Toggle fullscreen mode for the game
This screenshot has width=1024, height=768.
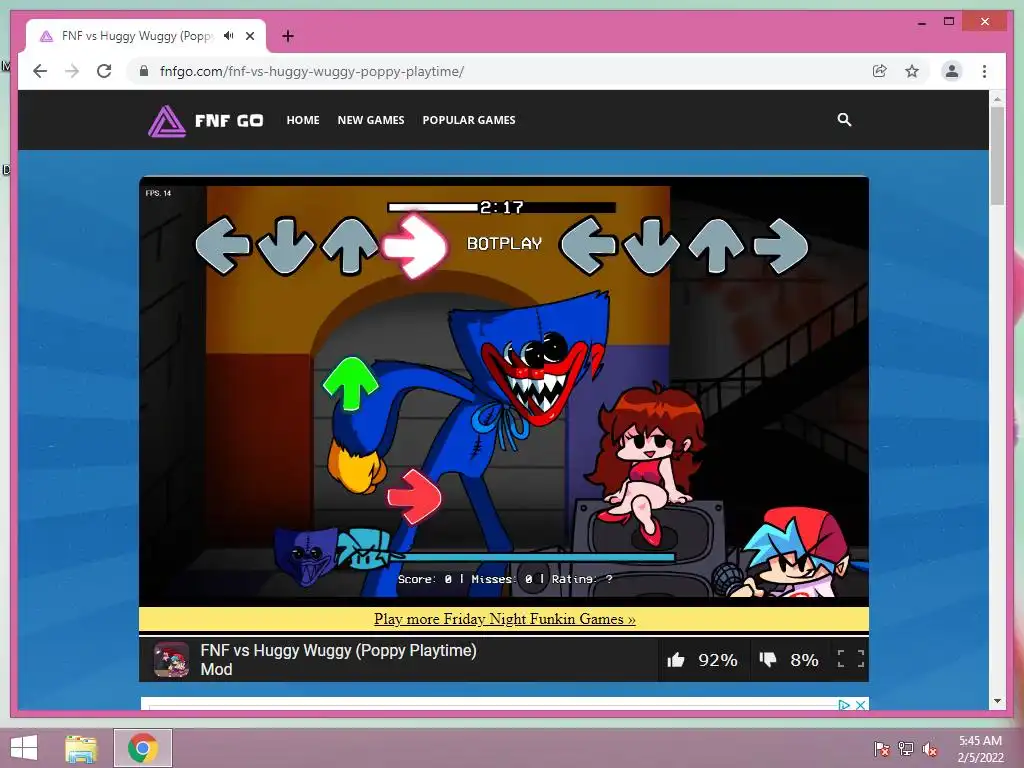851,659
